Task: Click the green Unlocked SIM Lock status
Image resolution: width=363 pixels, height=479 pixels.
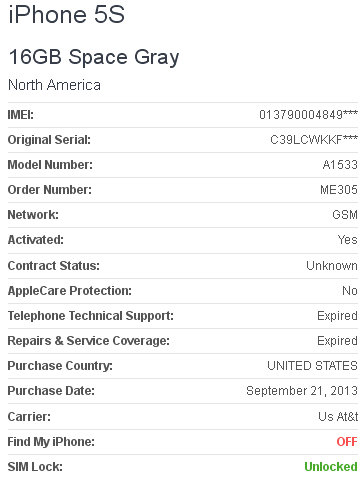Action: click(331, 467)
